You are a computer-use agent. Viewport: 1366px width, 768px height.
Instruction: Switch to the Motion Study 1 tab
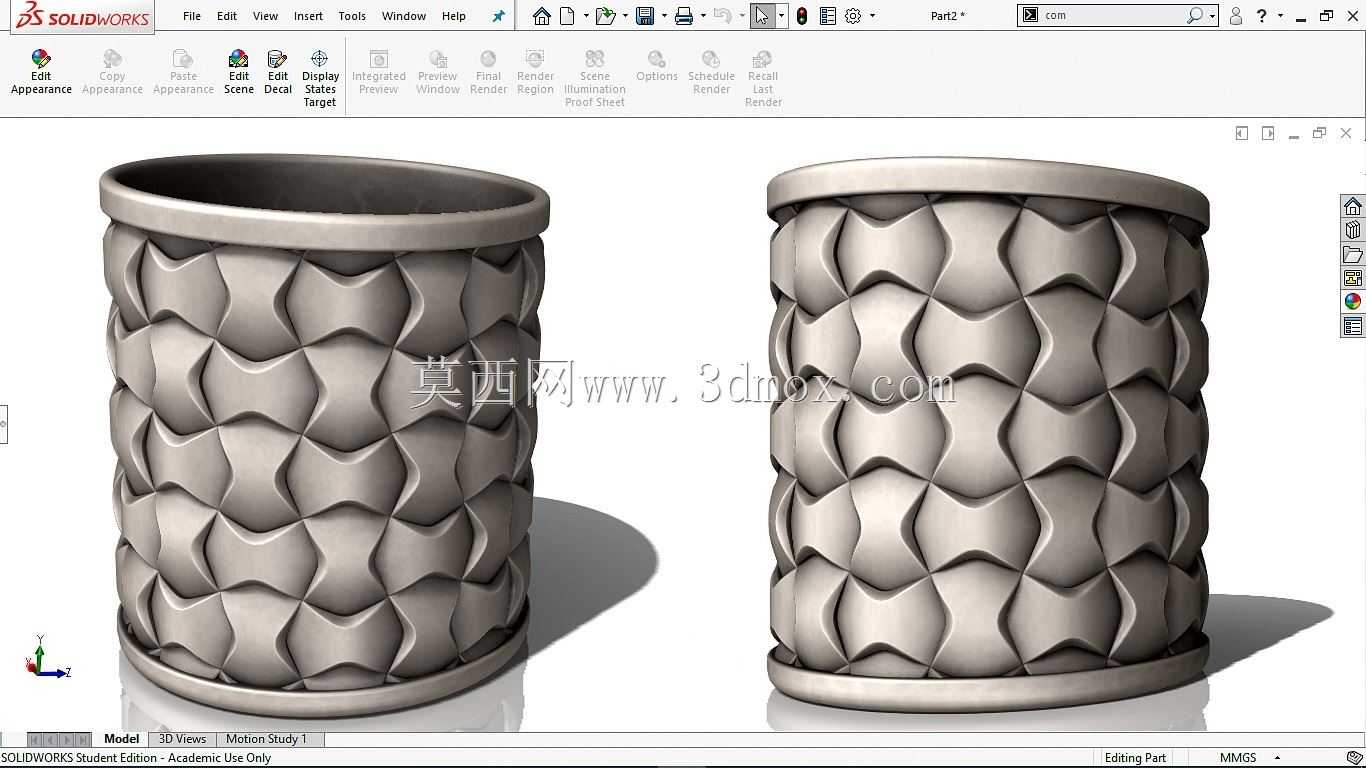266,739
